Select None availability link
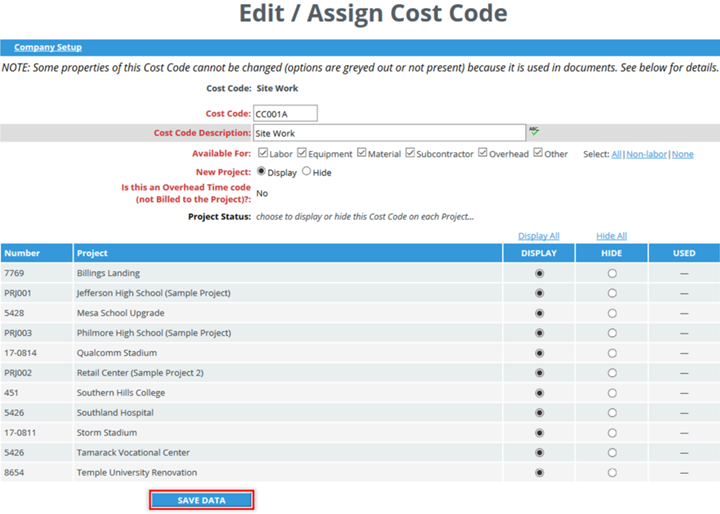Viewport: 720px width, 514px height. pos(683,154)
